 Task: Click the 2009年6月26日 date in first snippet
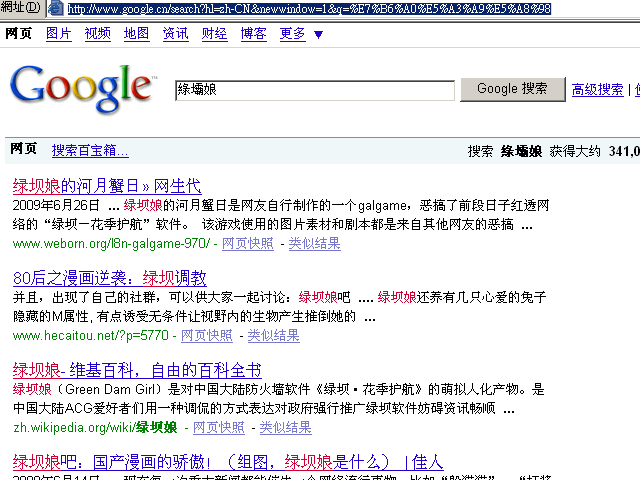[x=56, y=205]
